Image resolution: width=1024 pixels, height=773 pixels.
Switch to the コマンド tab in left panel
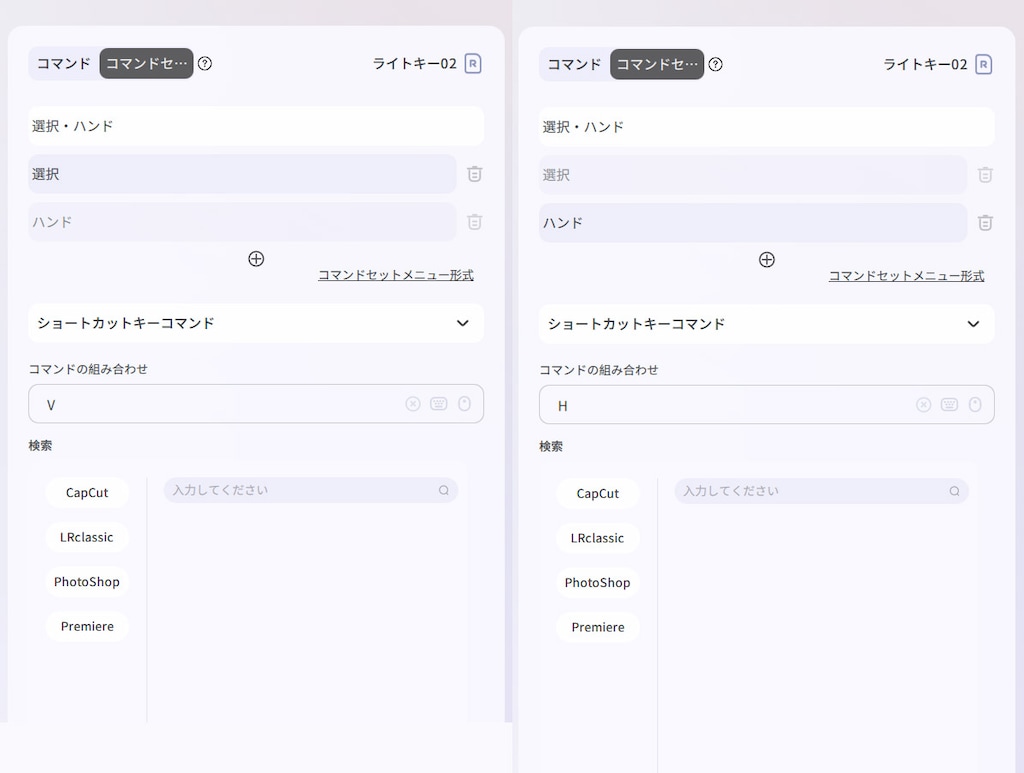pos(63,63)
